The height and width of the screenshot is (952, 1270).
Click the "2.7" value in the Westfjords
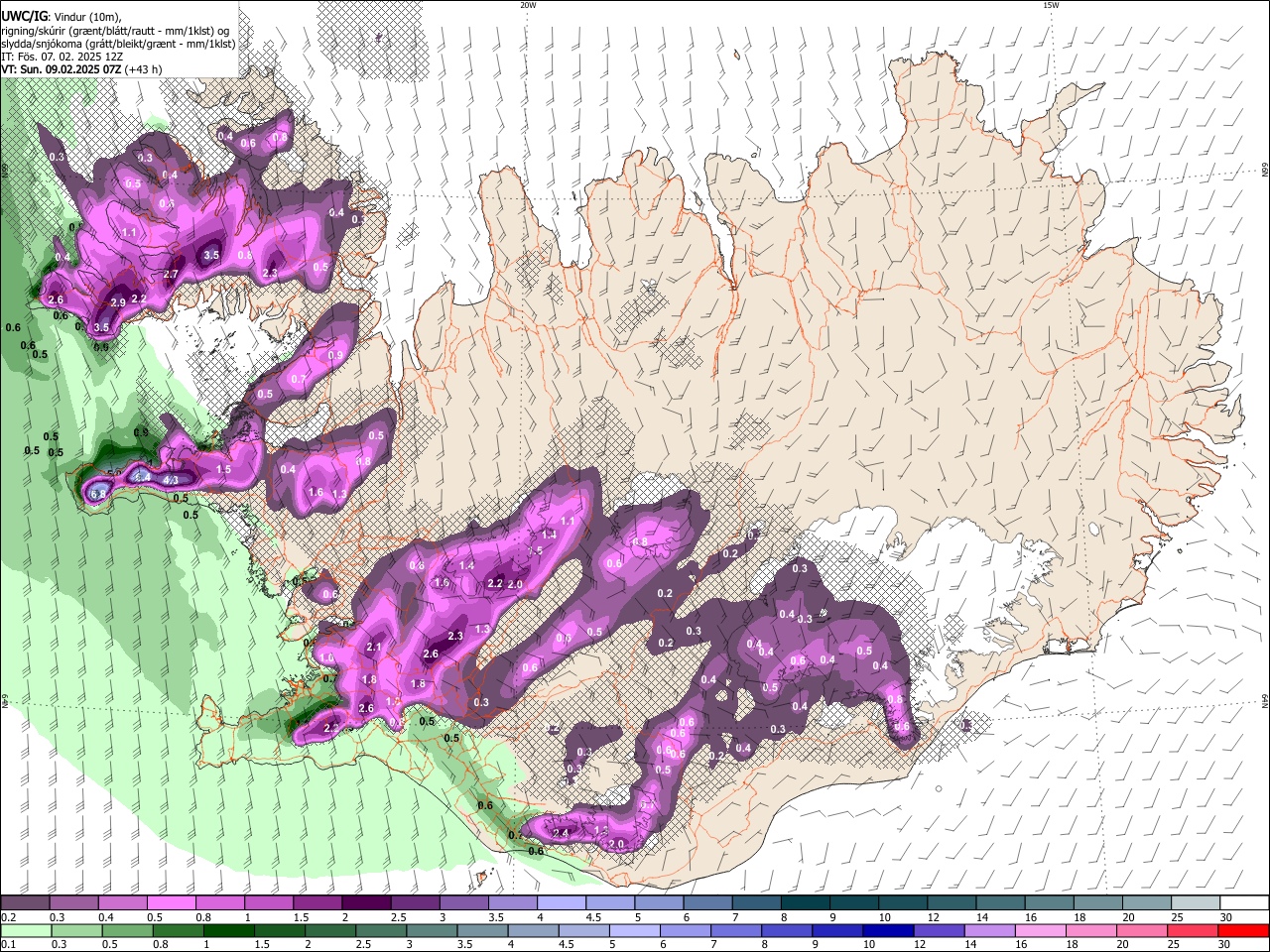(x=170, y=274)
